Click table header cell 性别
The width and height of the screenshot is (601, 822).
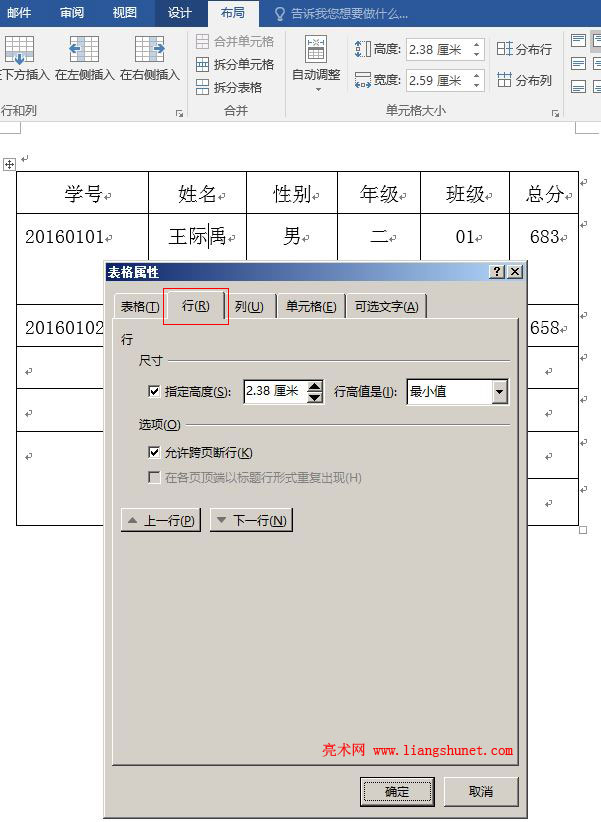[x=292, y=192]
